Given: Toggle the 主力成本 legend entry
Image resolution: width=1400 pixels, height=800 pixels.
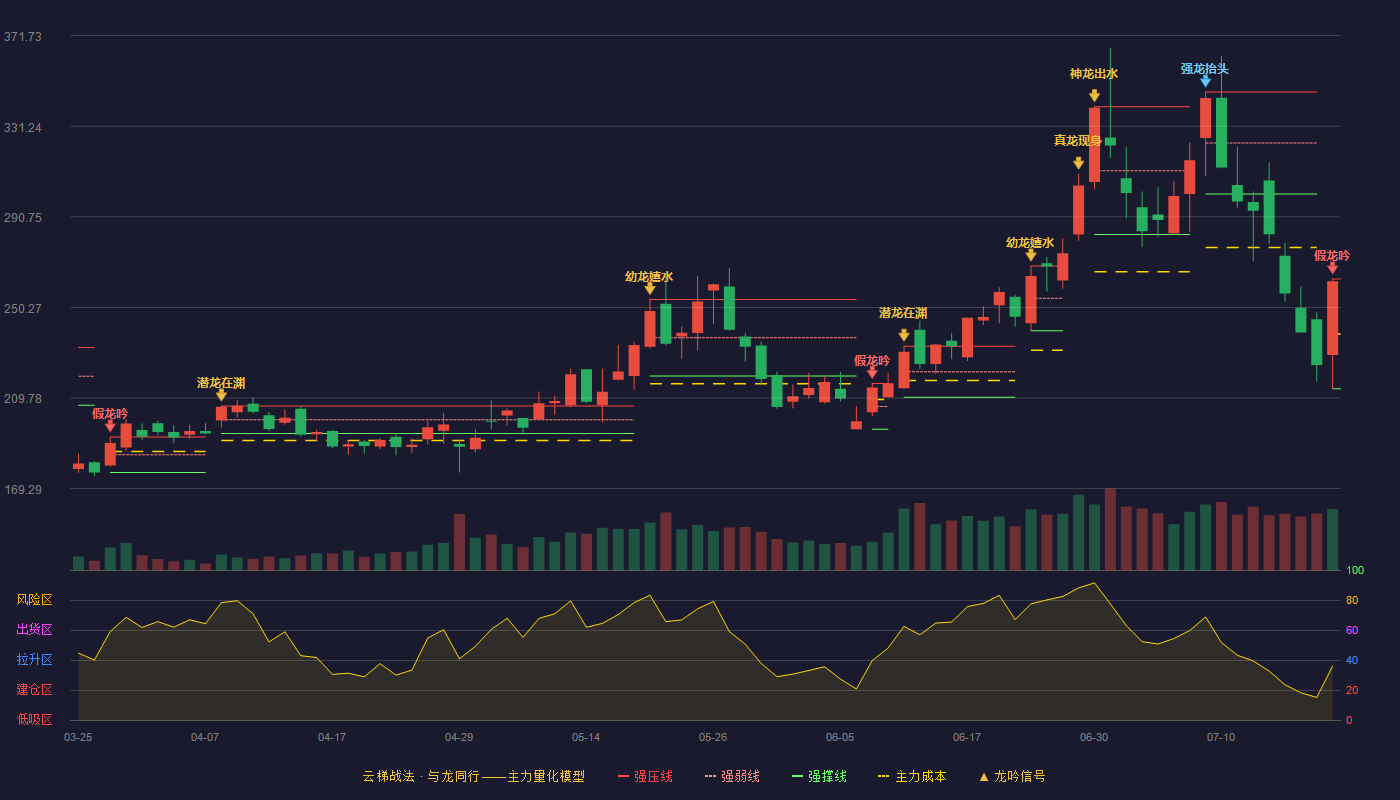Looking at the screenshot, I should [911, 776].
